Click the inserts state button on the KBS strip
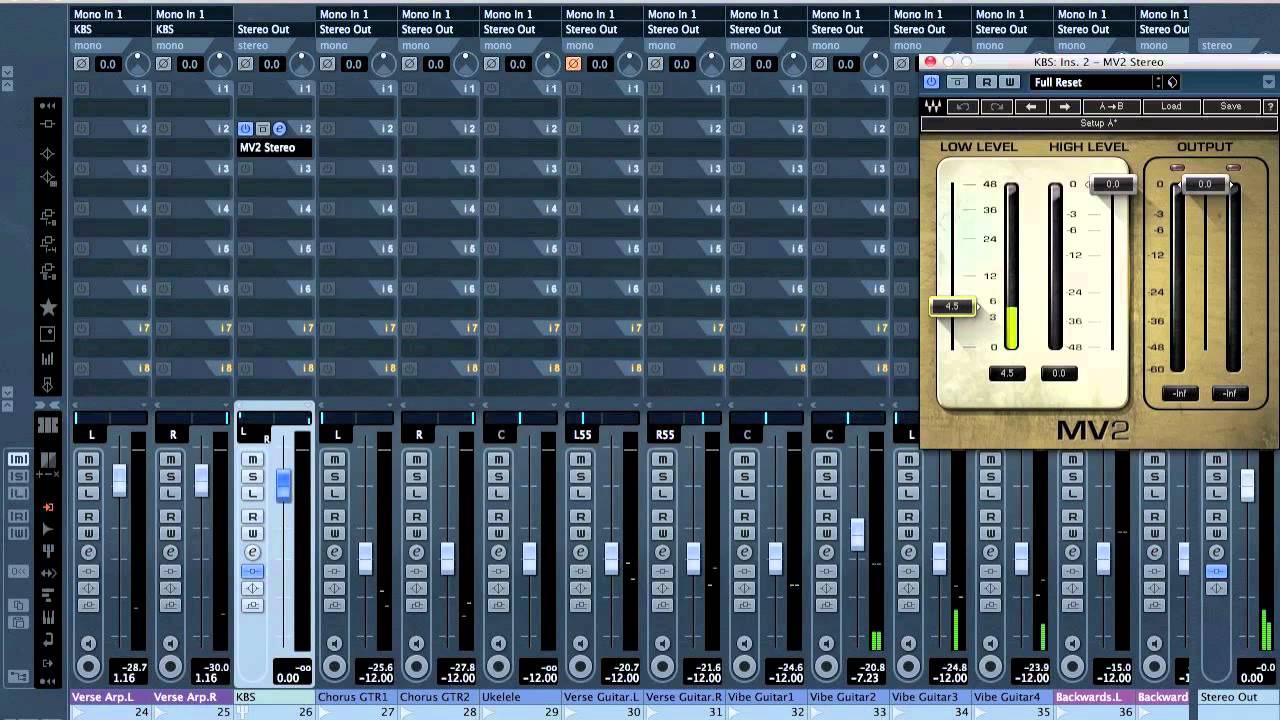 click(x=252, y=571)
